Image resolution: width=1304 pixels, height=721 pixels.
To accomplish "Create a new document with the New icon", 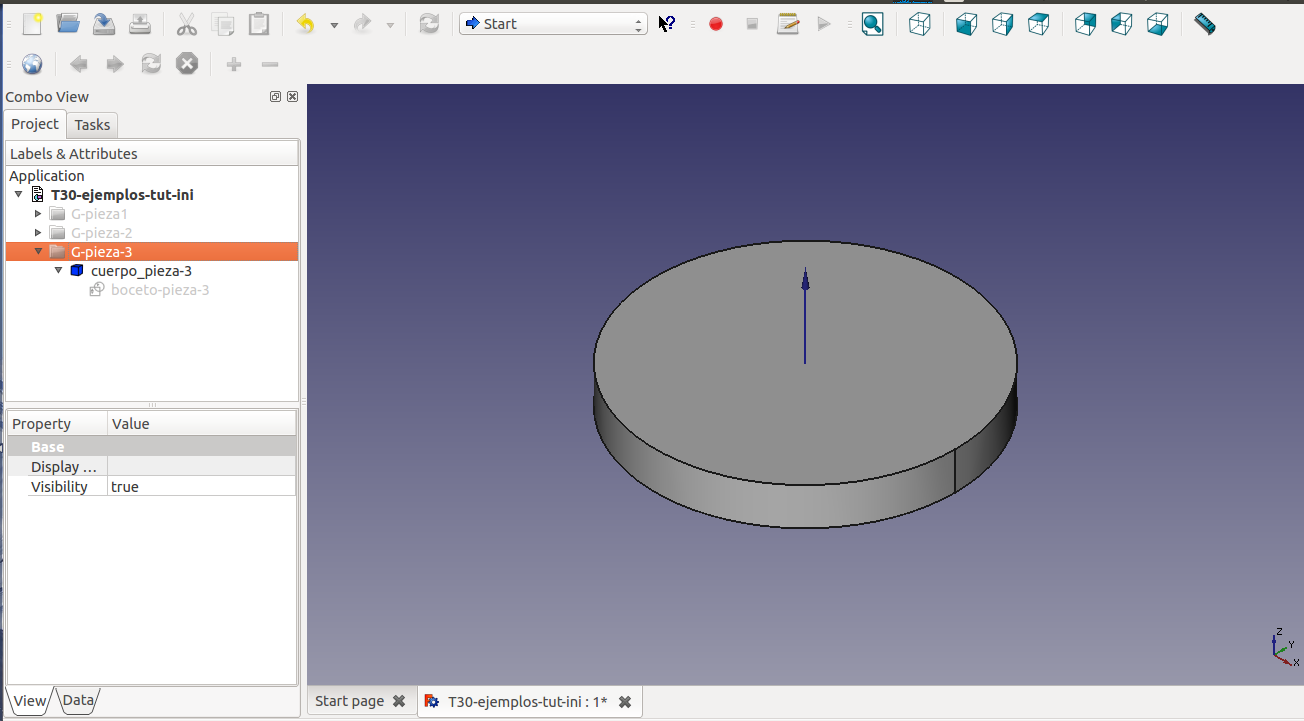I will coord(32,24).
